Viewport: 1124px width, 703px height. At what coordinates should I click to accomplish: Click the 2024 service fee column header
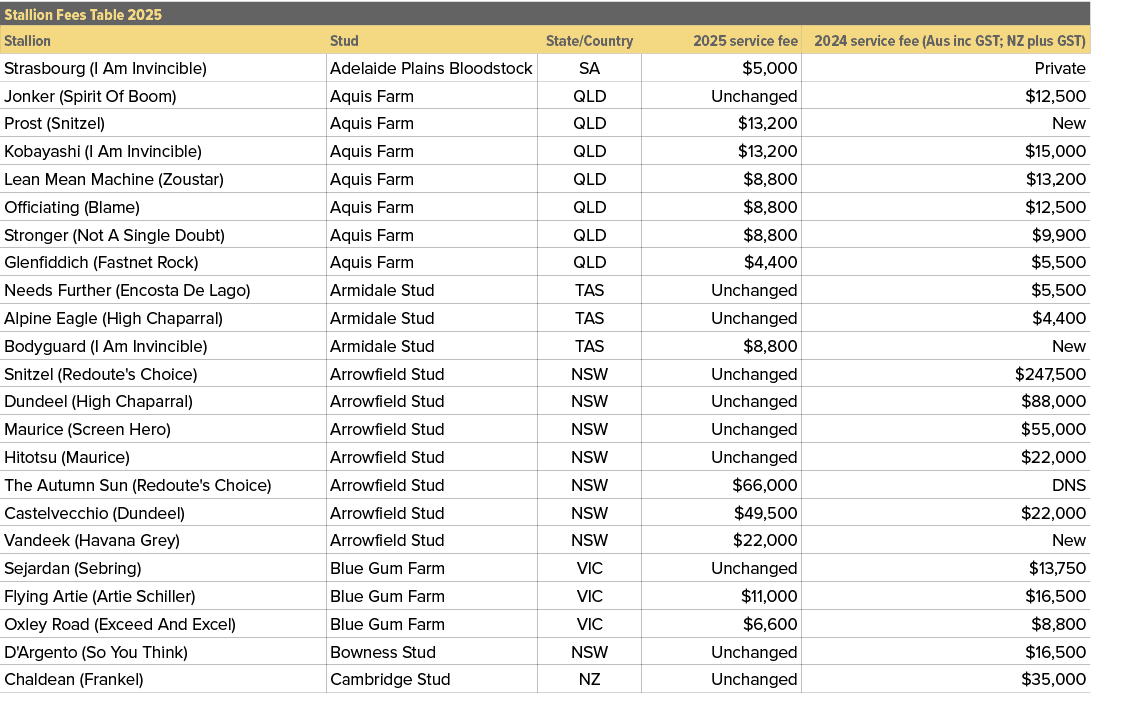coord(948,41)
